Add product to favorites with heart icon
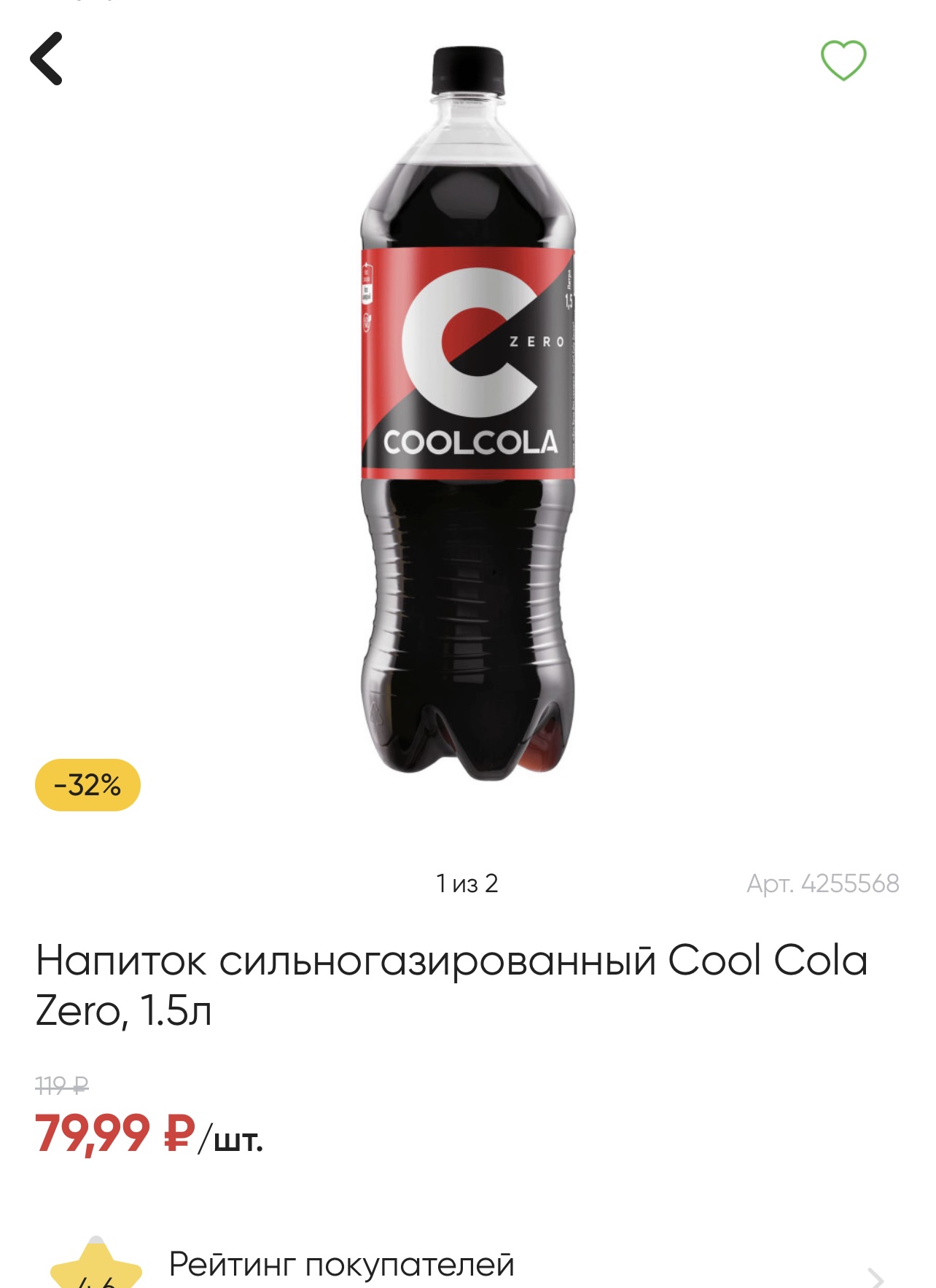This screenshot has height=1288, width=936. [x=843, y=60]
